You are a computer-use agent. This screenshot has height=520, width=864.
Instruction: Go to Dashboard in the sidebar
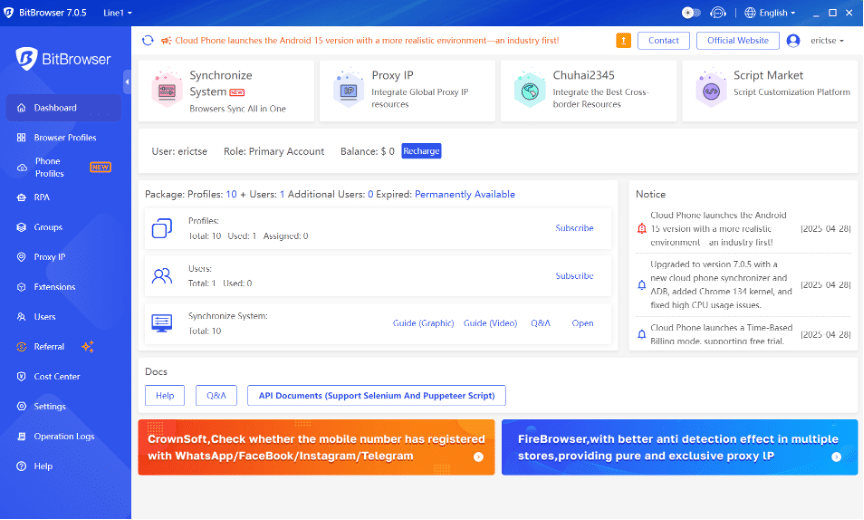click(x=63, y=107)
